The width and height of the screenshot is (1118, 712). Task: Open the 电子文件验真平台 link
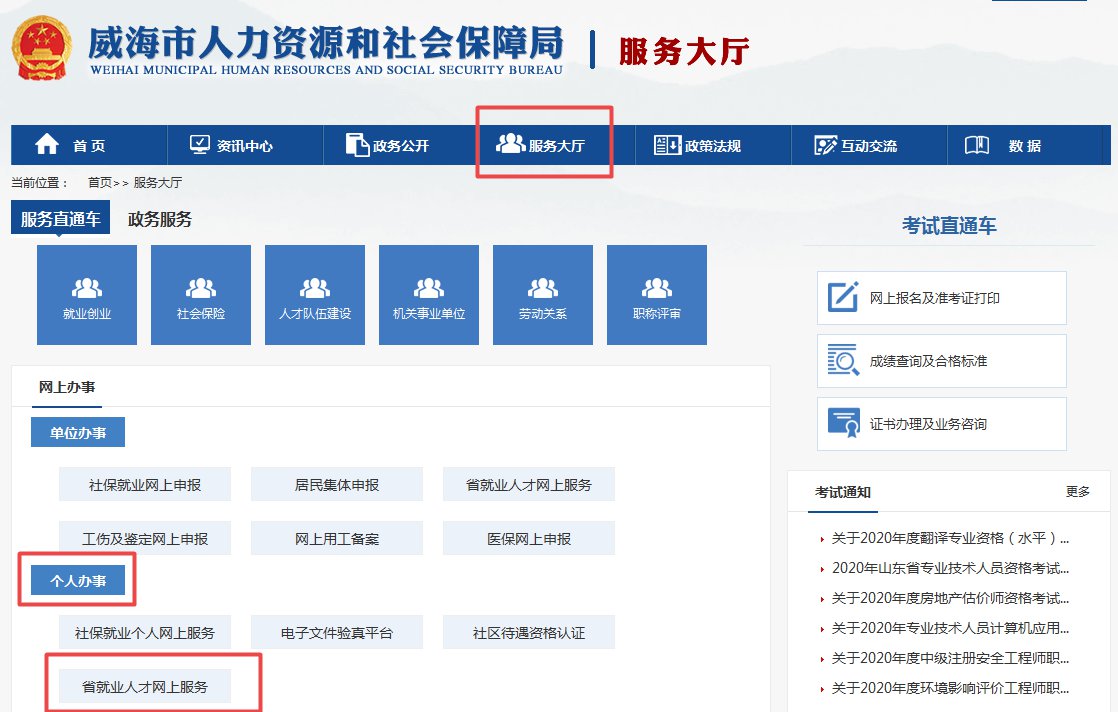pos(337,633)
